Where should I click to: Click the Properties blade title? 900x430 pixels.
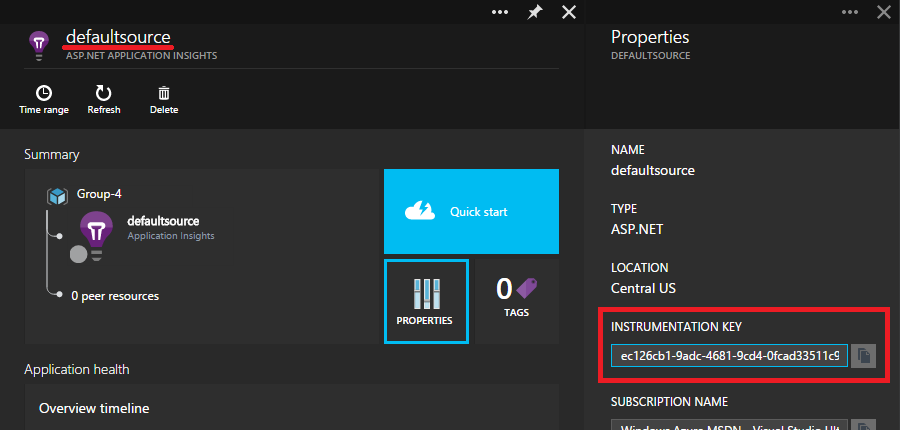point(650,37)
